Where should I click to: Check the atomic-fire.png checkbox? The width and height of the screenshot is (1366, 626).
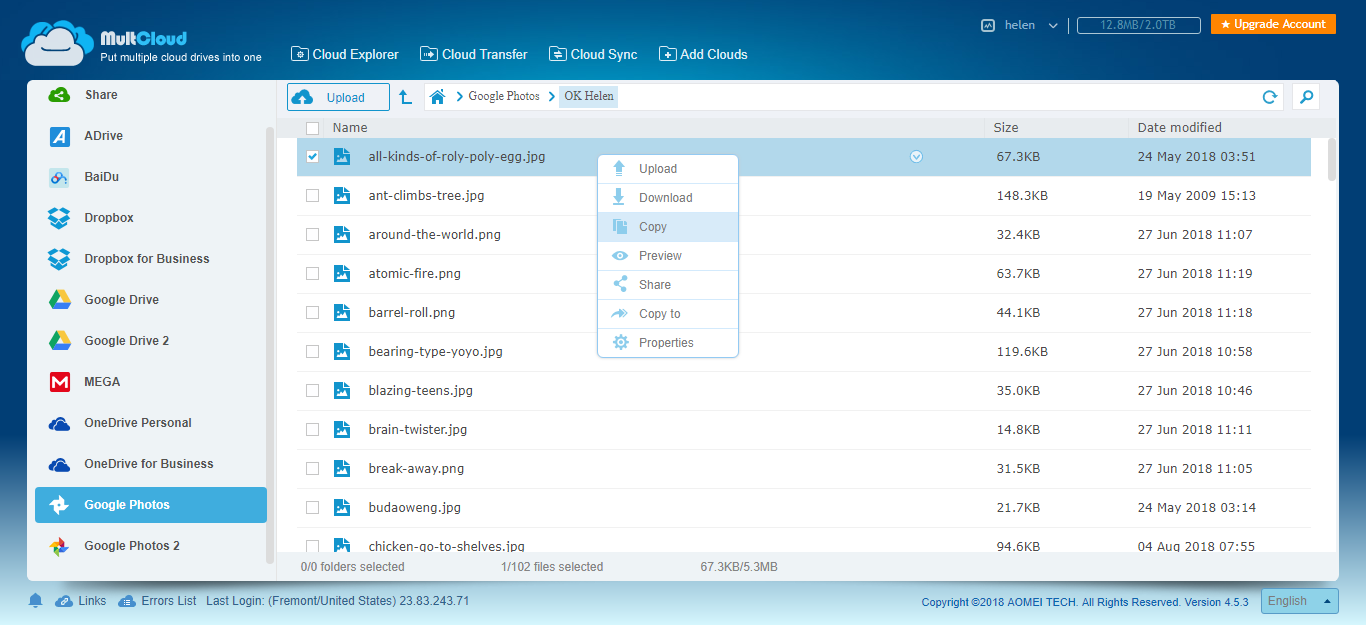[x=313, y=274]
